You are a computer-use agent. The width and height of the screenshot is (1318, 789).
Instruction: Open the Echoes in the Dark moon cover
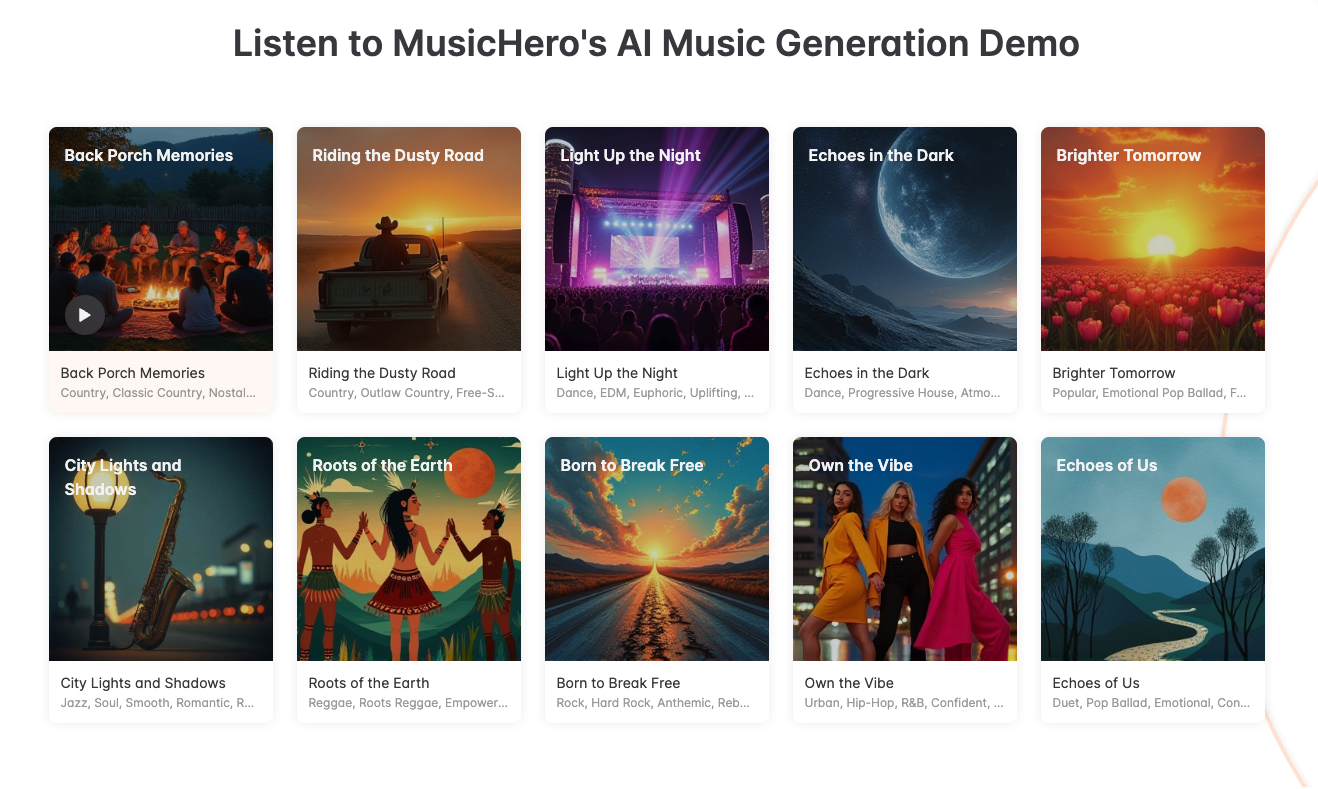coord(905,239)
